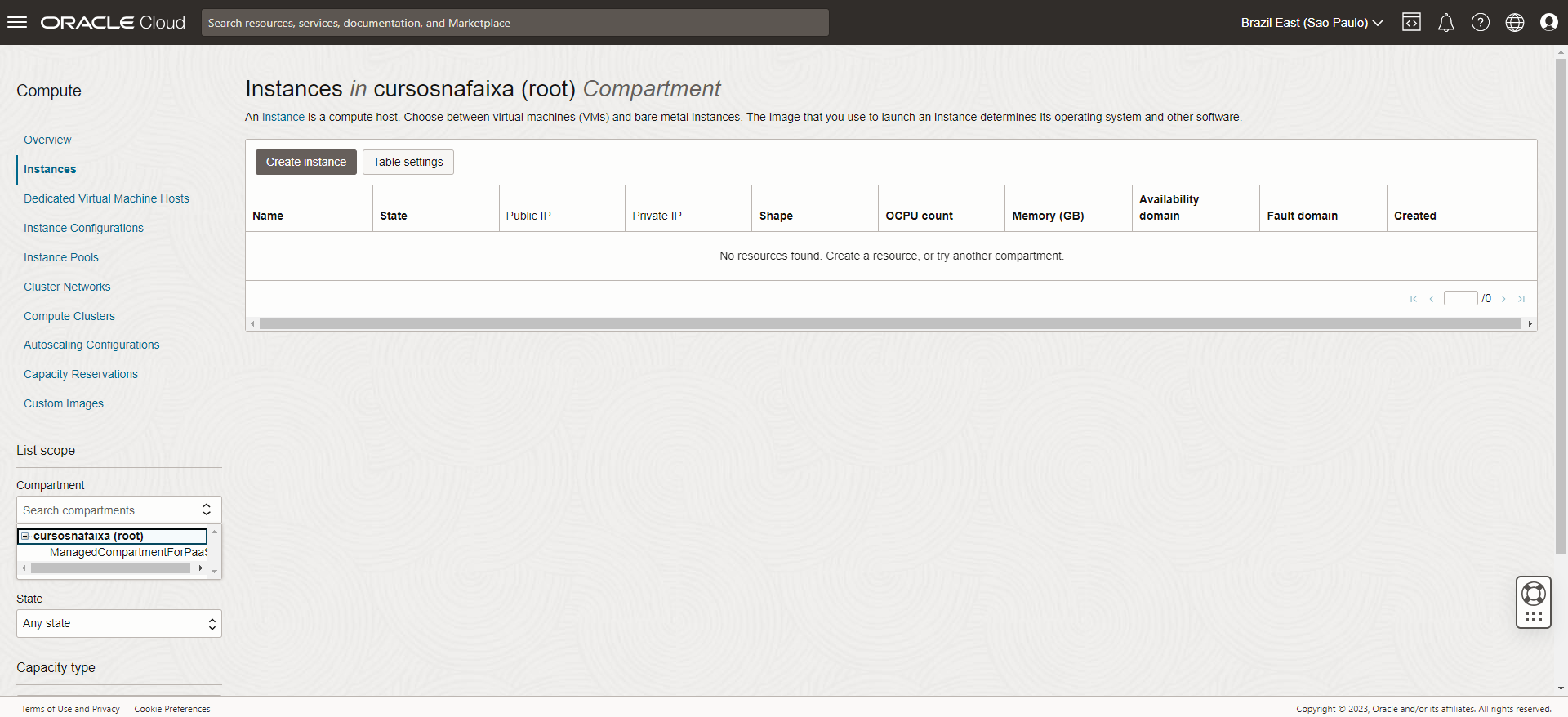The height and width of the screenshot is (717, 1568).
Task: Collapse the cursosnafaixa (root) tree node
Action: pyautogui.click(x=25, y=537)
